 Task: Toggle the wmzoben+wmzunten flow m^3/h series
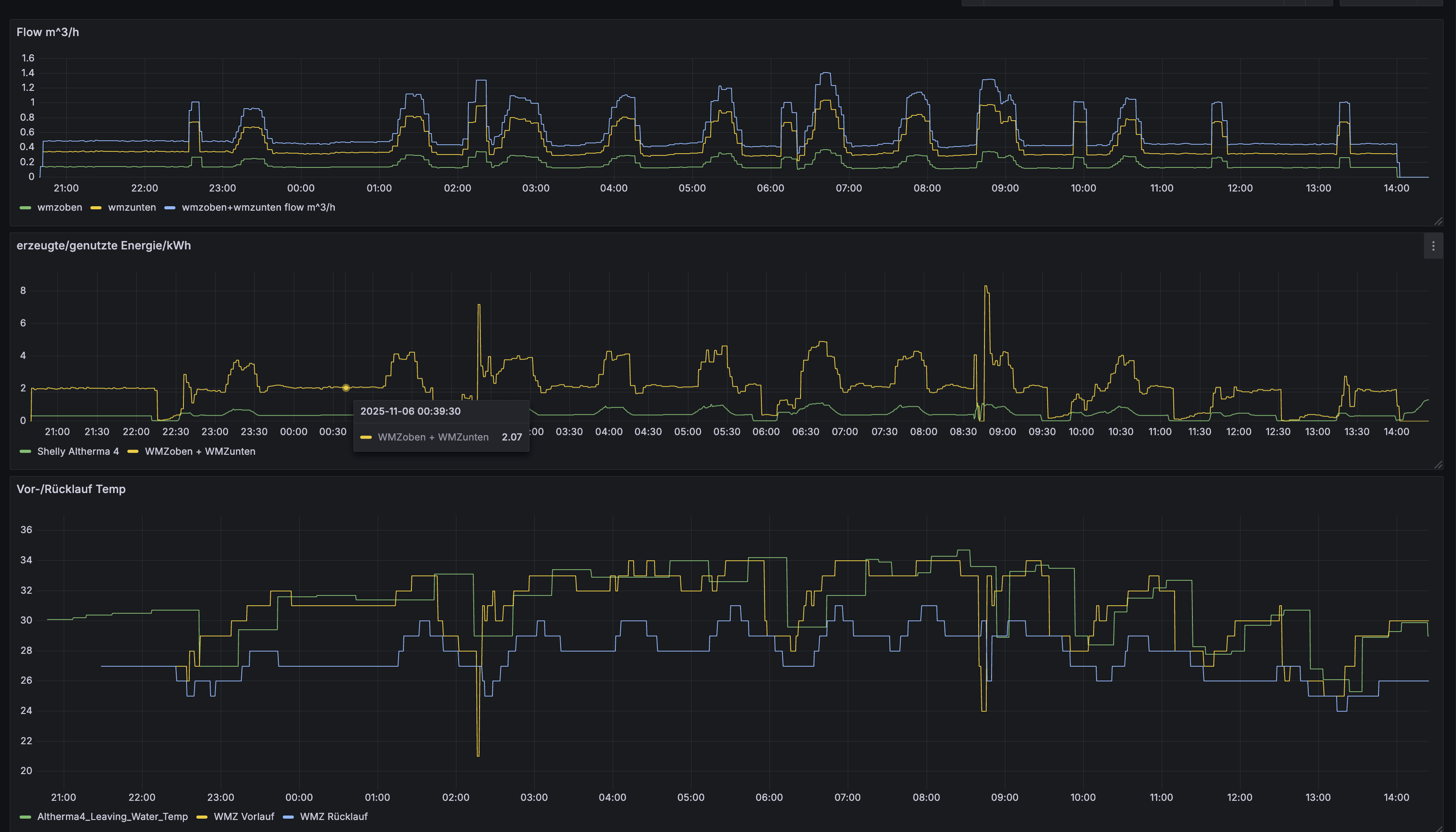pyautogui.click(x=258, y=208)
